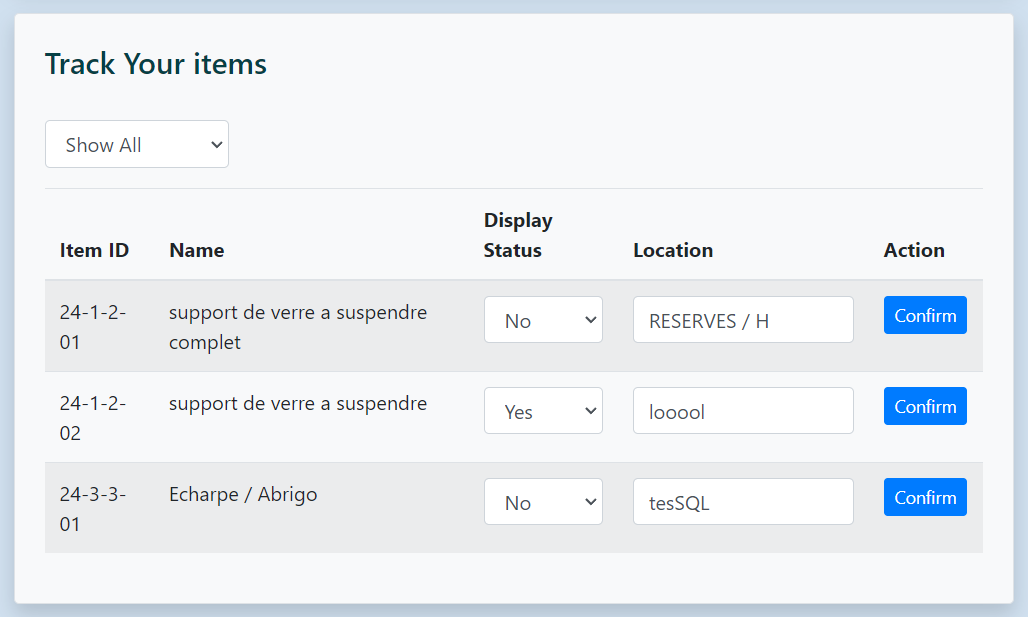The image size is (1028, 617).
Task: Select the Echarpe / Abrigo name cell
Action: (243, 494)
